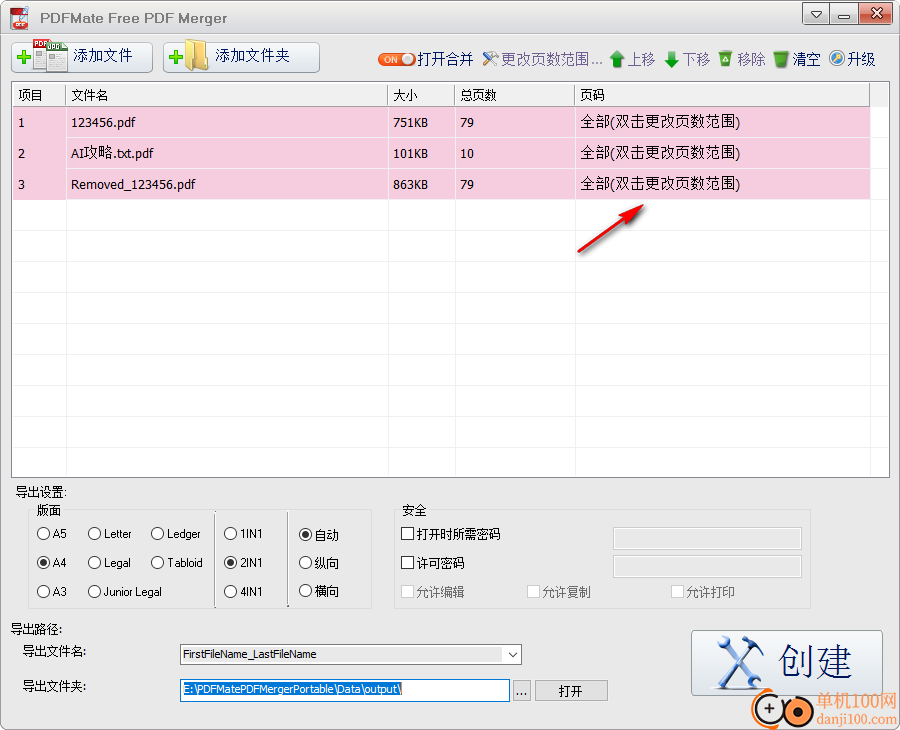
Task: Click the 文件名 column header
Action: point(227,95)
